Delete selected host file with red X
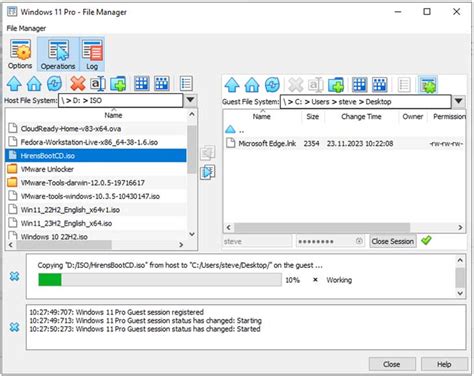474x376 pixels. [x=78, y=84]
